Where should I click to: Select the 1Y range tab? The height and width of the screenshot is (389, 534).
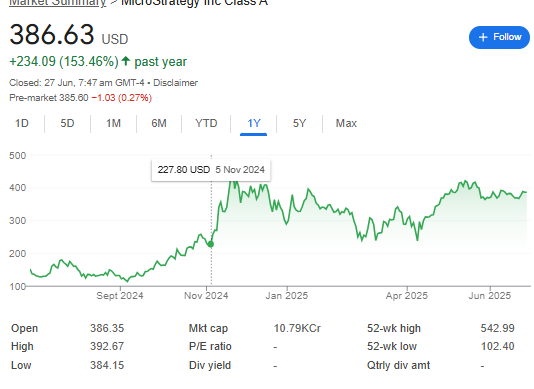click(254, 123)
